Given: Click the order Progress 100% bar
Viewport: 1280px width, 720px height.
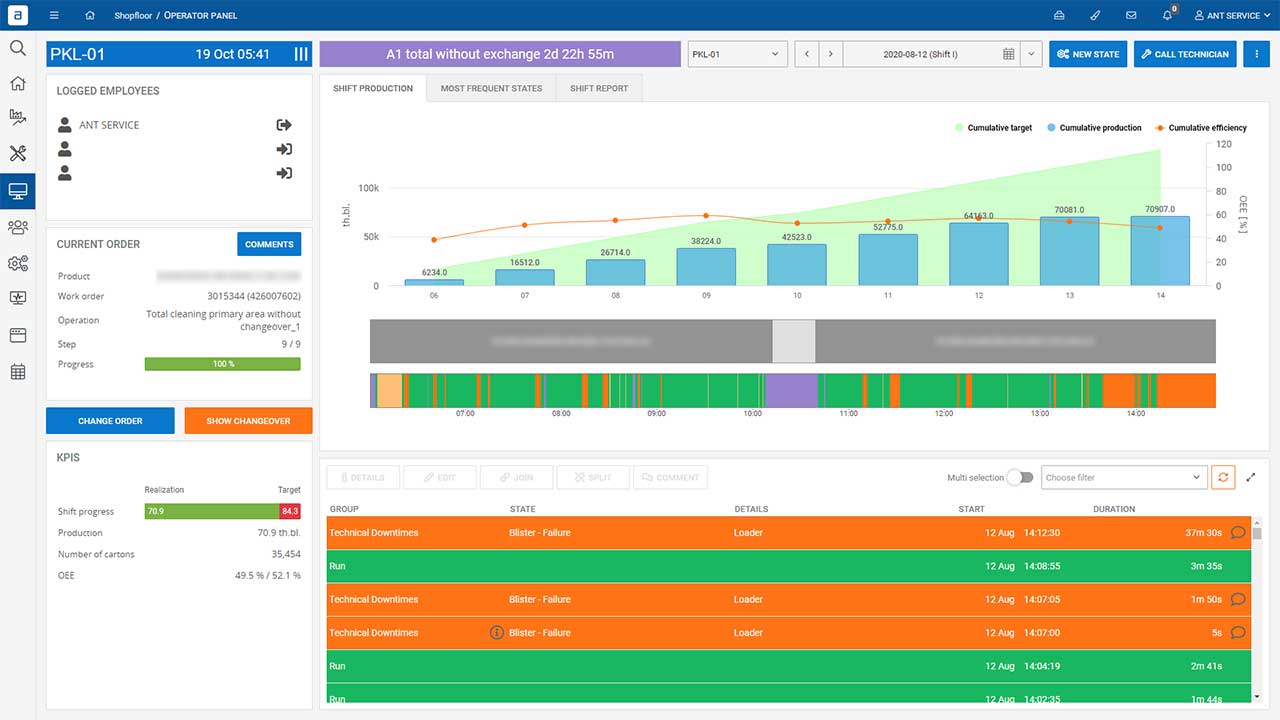Looking at the screenshot, I should [x=223, y=364].
